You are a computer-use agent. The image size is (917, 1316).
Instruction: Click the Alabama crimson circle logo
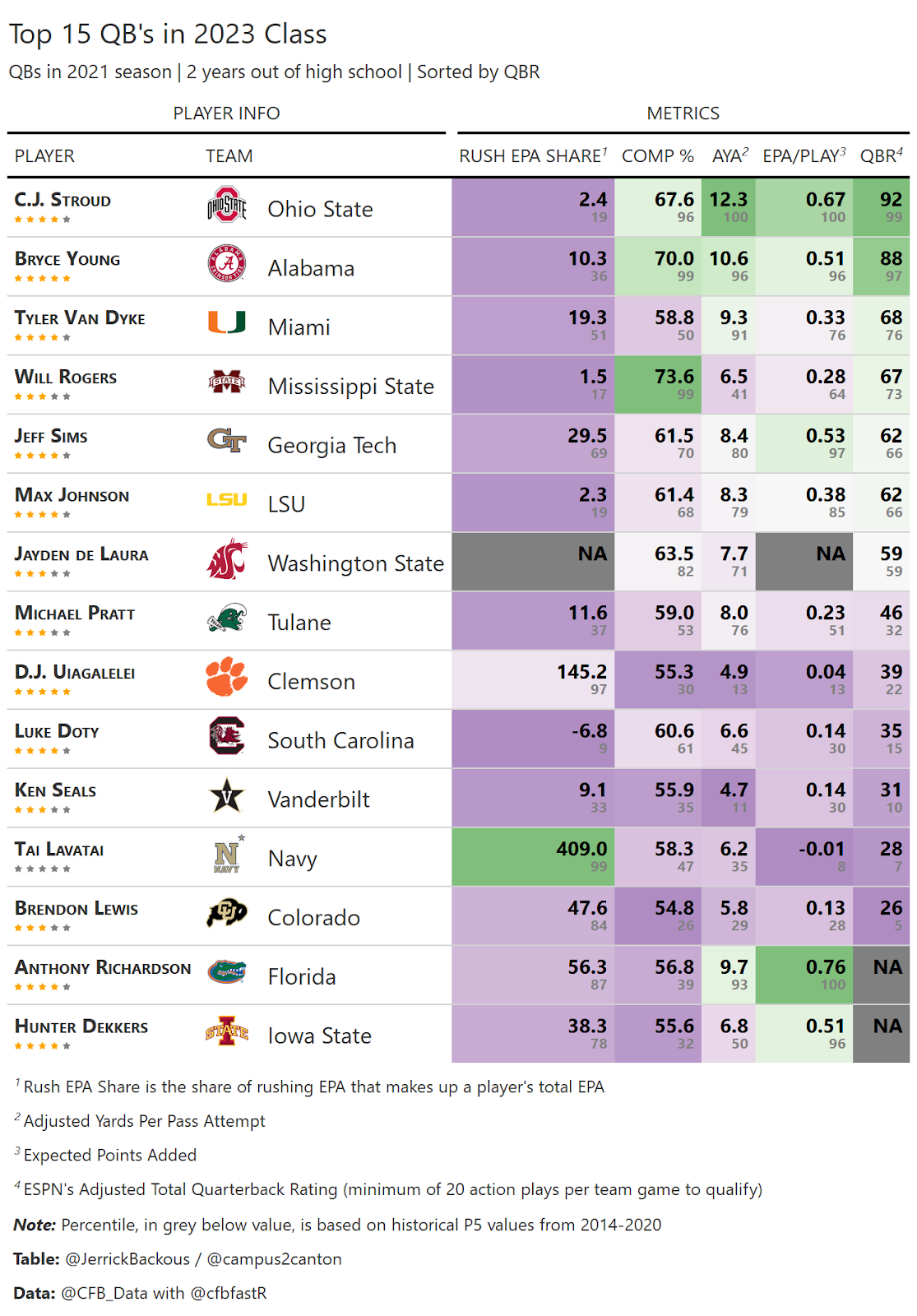click(x=227, y=264)
